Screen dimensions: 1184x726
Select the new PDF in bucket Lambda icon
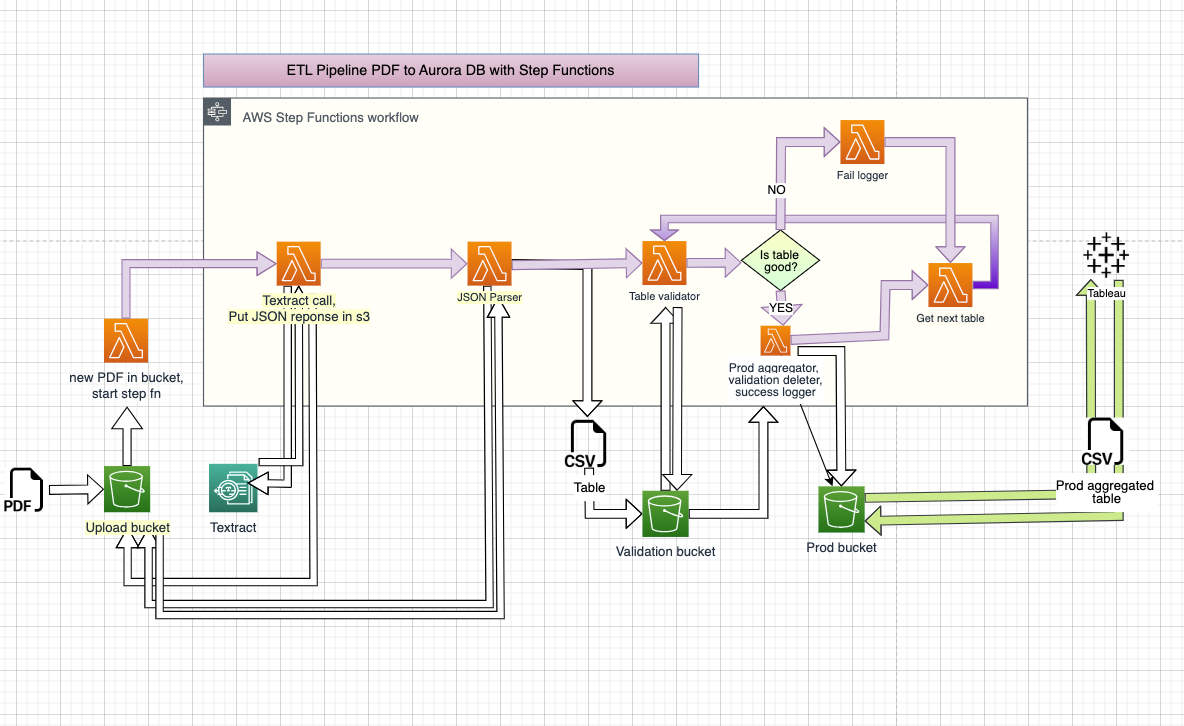tap(124, 339)
